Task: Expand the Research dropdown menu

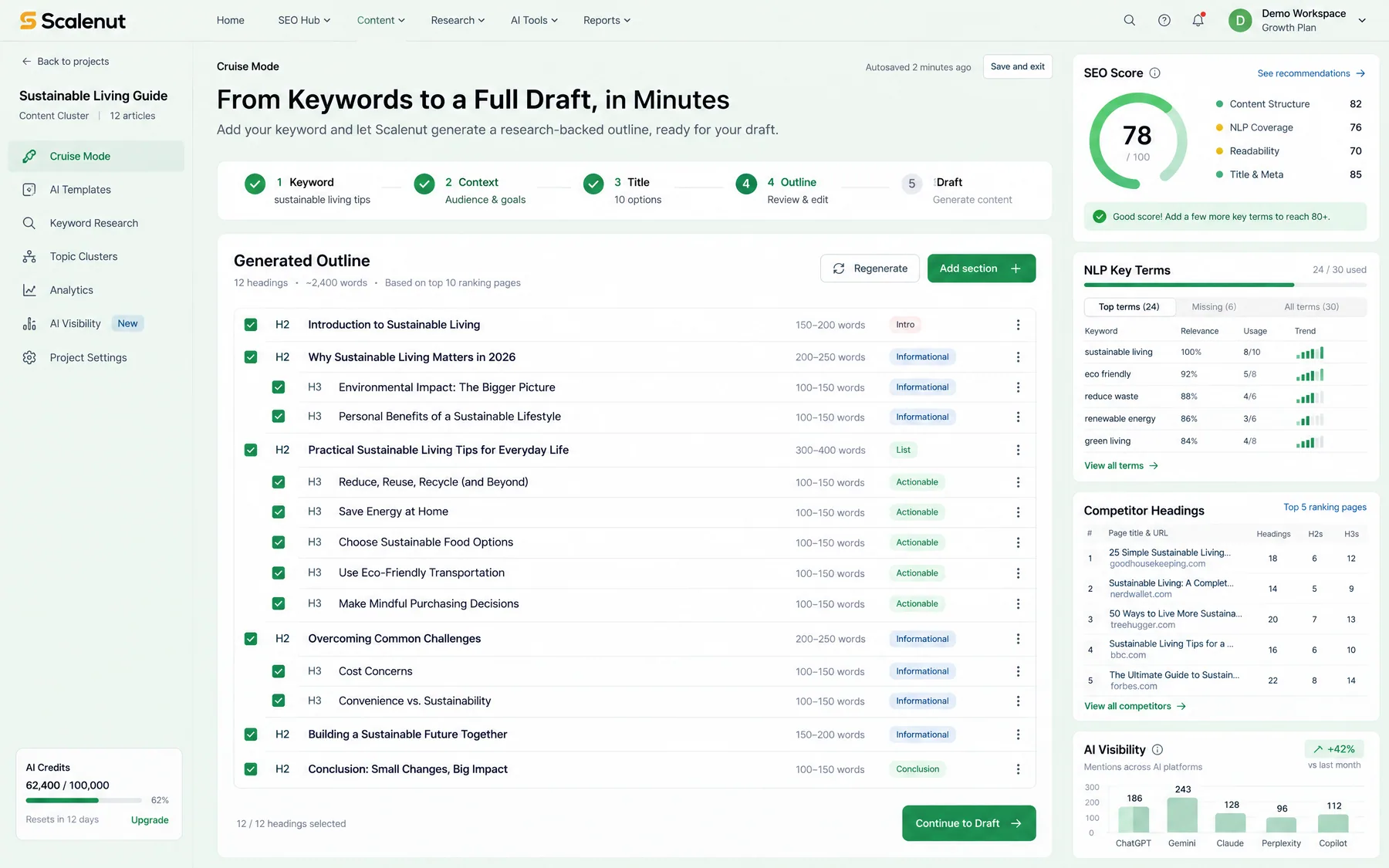Action: [458, 20]
